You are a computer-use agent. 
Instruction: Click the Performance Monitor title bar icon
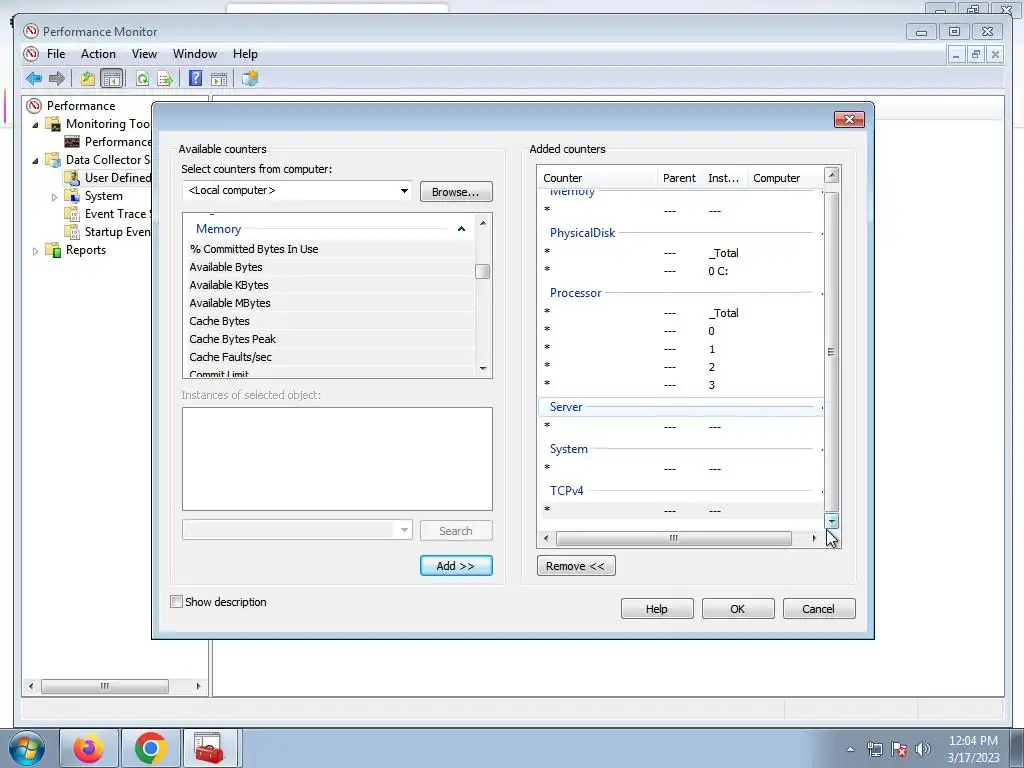(x=31, y=31)
